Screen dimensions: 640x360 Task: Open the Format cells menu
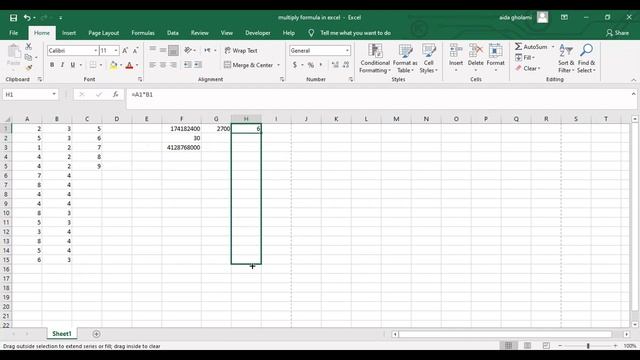pos(496,58)
